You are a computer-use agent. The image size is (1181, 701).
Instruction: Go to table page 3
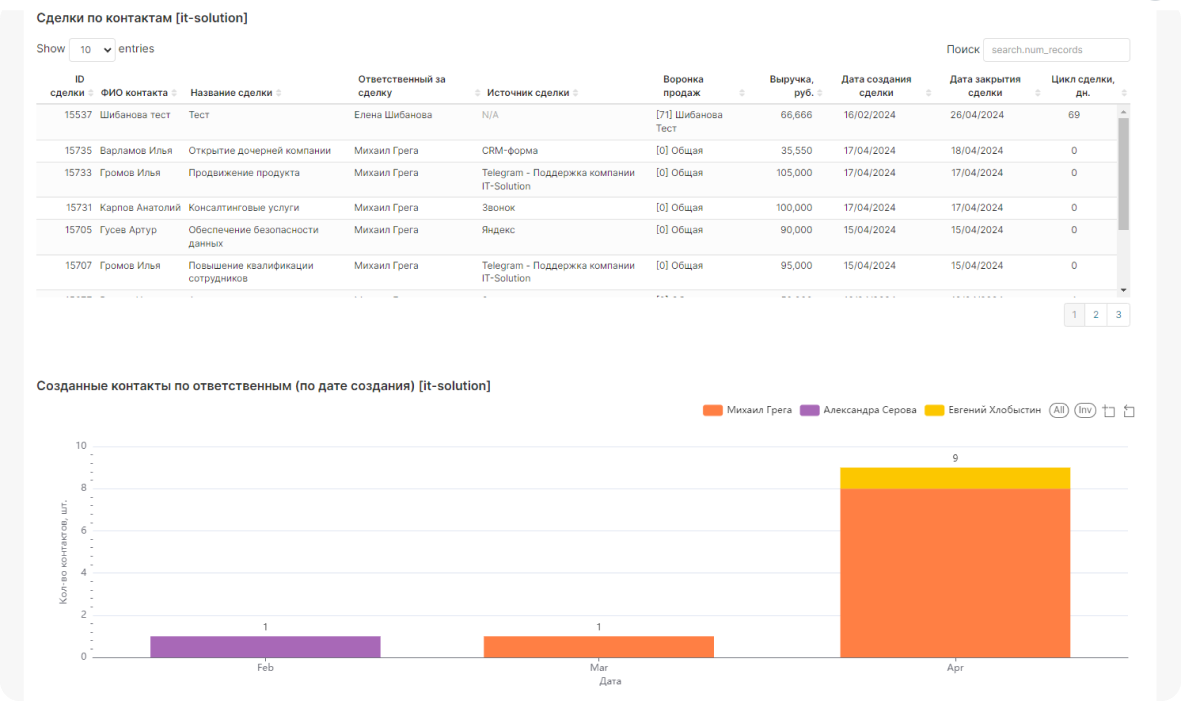click(x=1118, y=315)
